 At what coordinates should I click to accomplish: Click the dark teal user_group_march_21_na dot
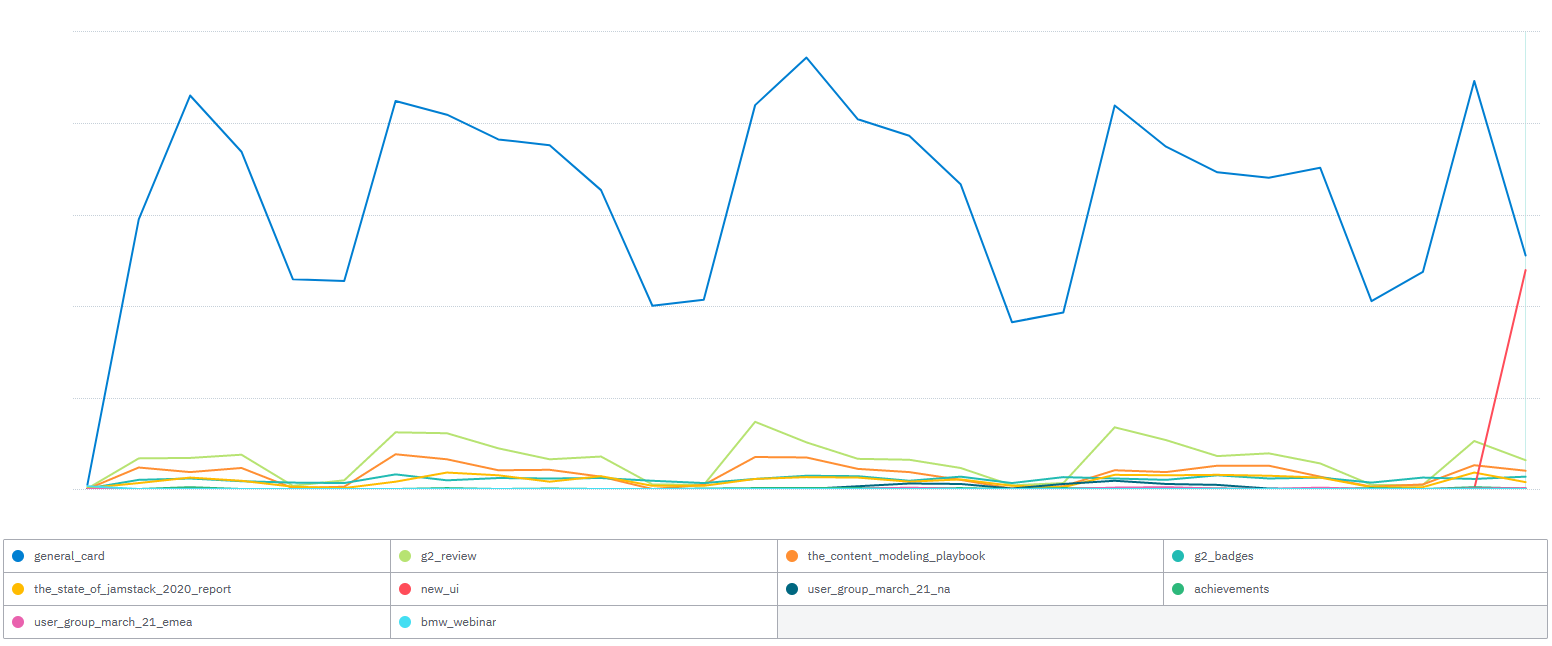(792, 589)
